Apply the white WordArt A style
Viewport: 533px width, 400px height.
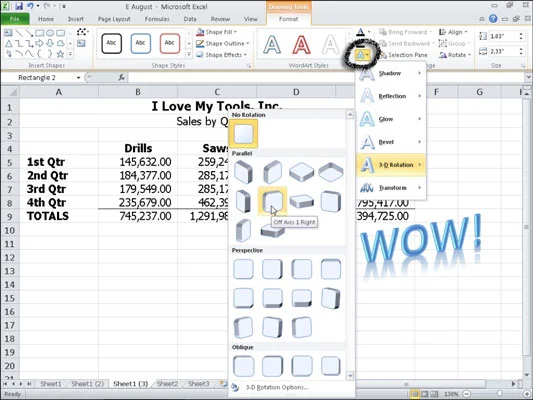pyautogui.click(x=330, y=45)
